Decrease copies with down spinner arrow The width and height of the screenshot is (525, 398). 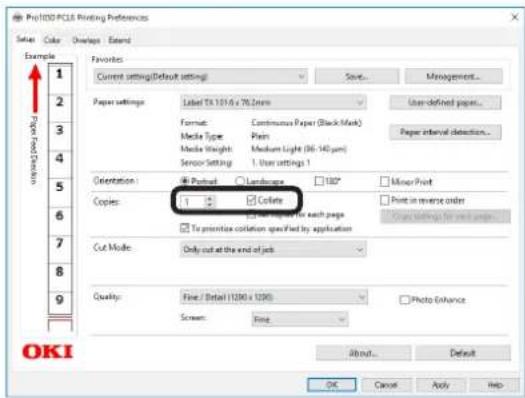[x=210, y=205]
